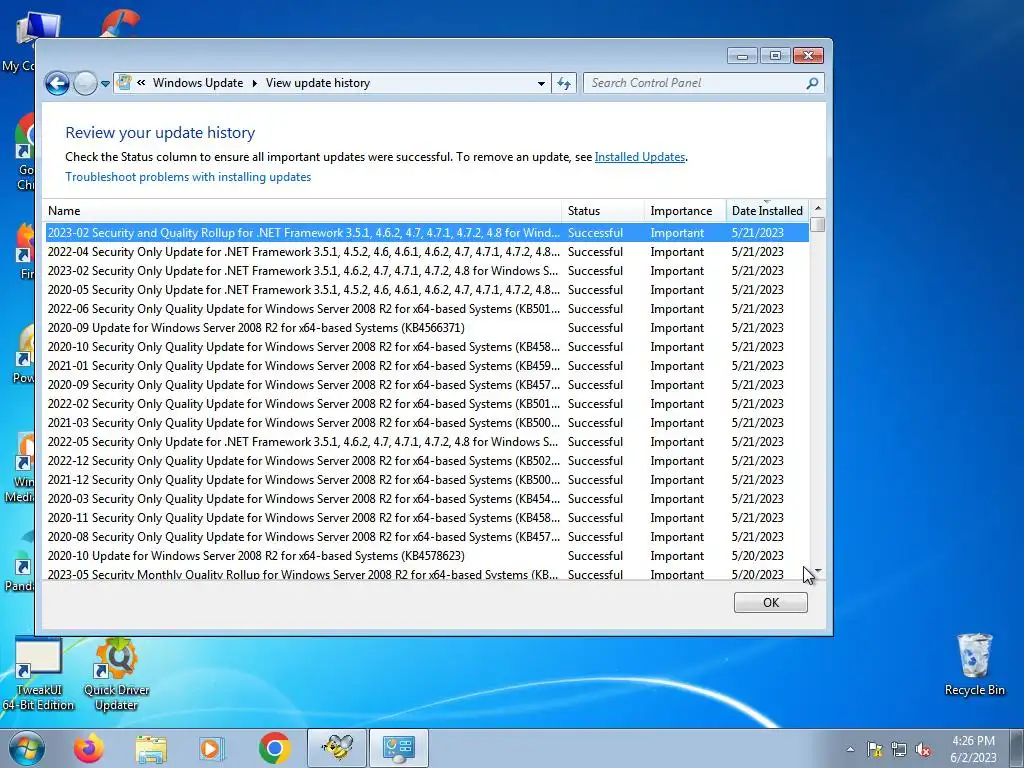
Task: Select the 2022-02 Security Only Quality Update row
Action: (427, 404)
